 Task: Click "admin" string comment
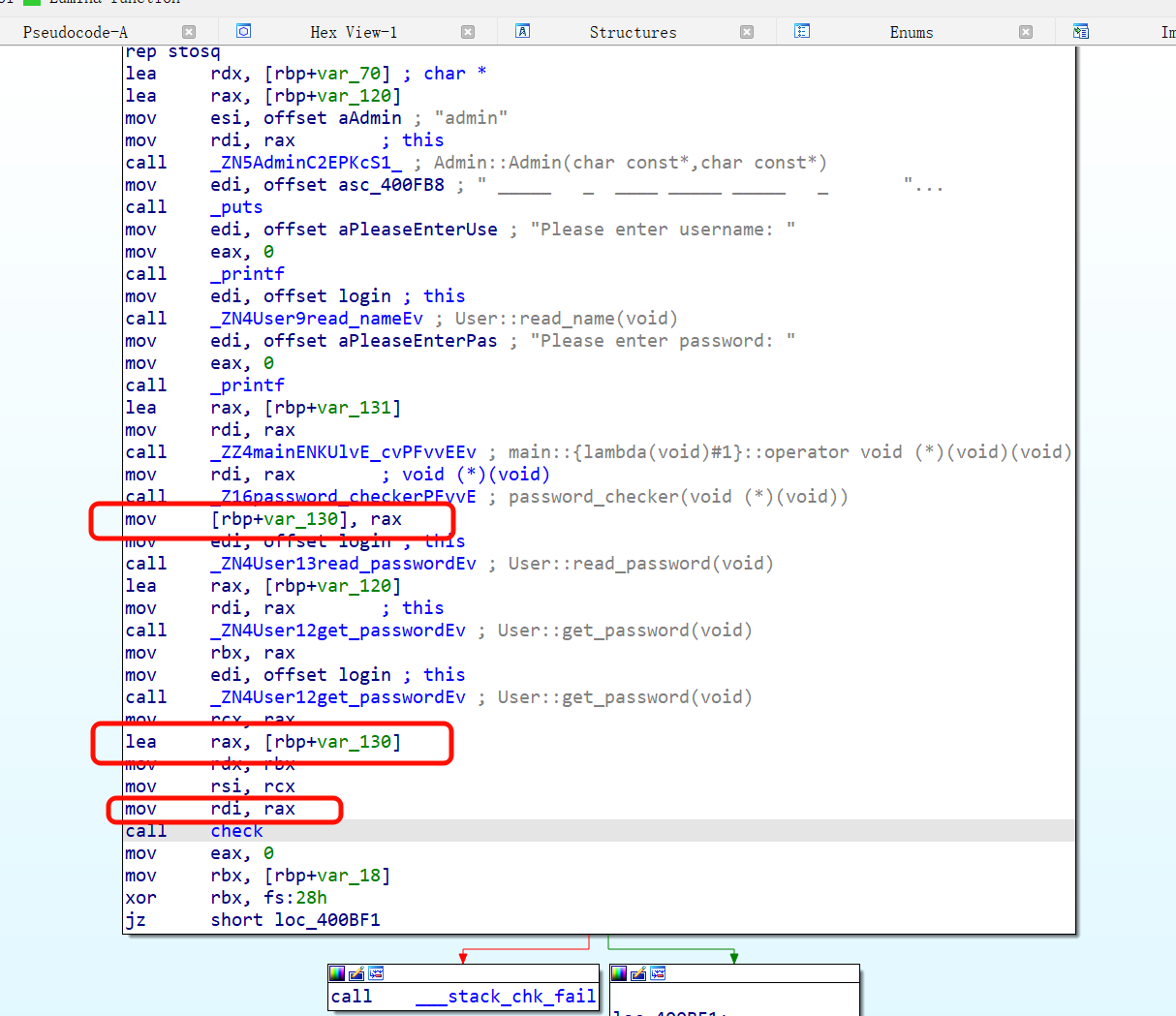[x=471, y=117]
